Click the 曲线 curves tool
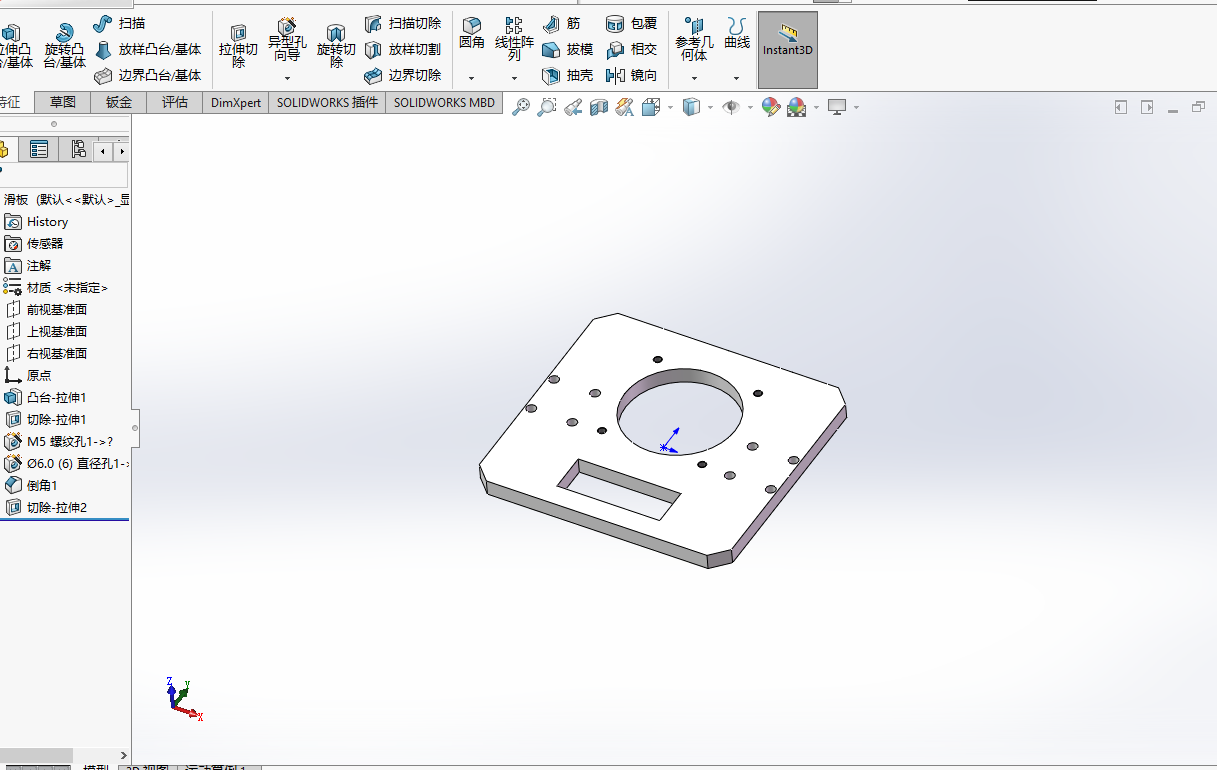This screenshot has height=770, width=1217. tap(737, 33)
